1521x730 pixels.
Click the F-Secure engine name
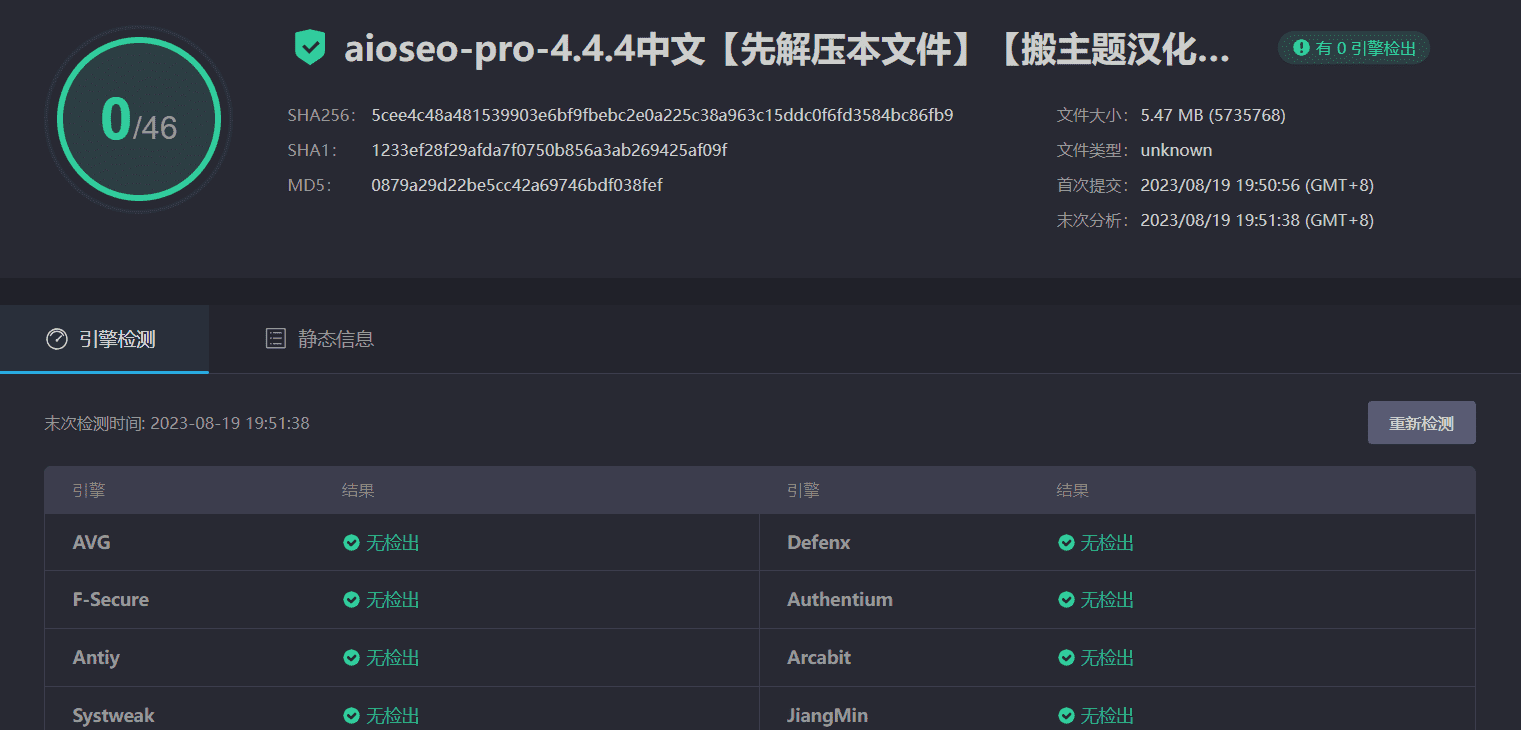click(111, 600)
